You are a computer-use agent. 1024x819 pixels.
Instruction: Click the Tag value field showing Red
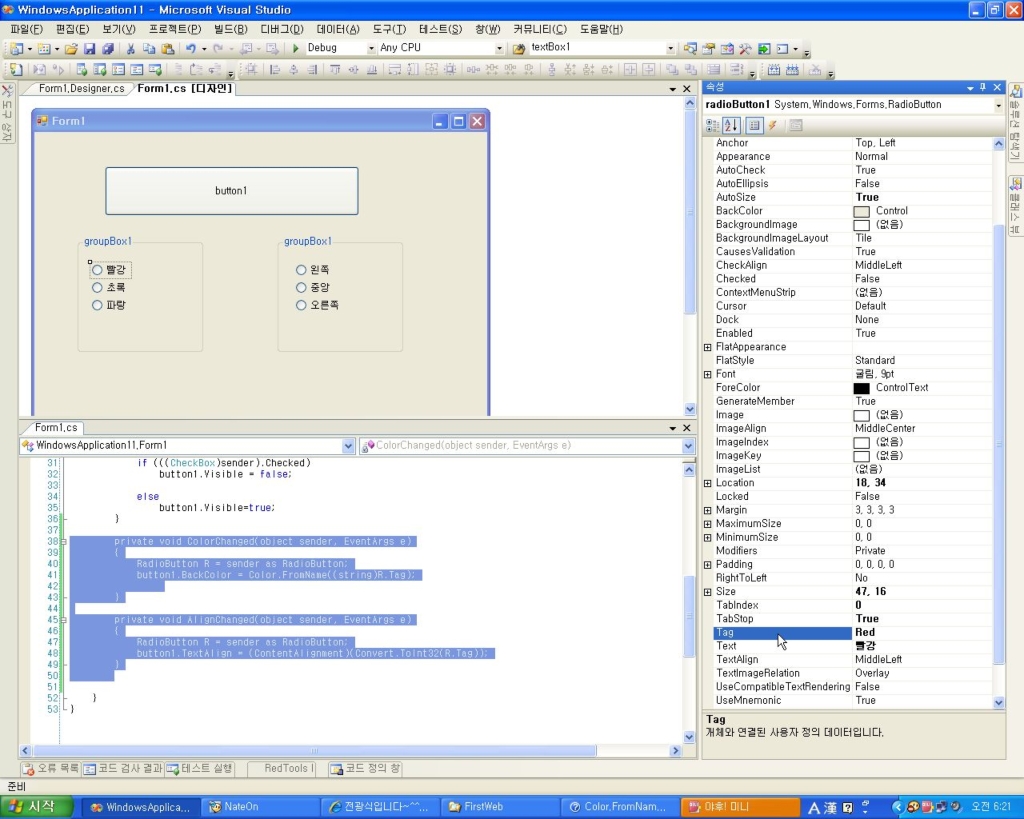coord(922,632)
